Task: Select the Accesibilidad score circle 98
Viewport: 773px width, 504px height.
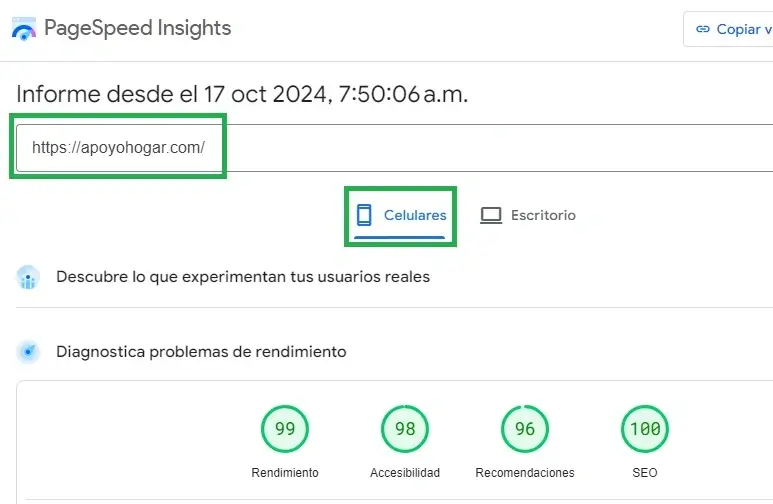Action: point(405,429)
